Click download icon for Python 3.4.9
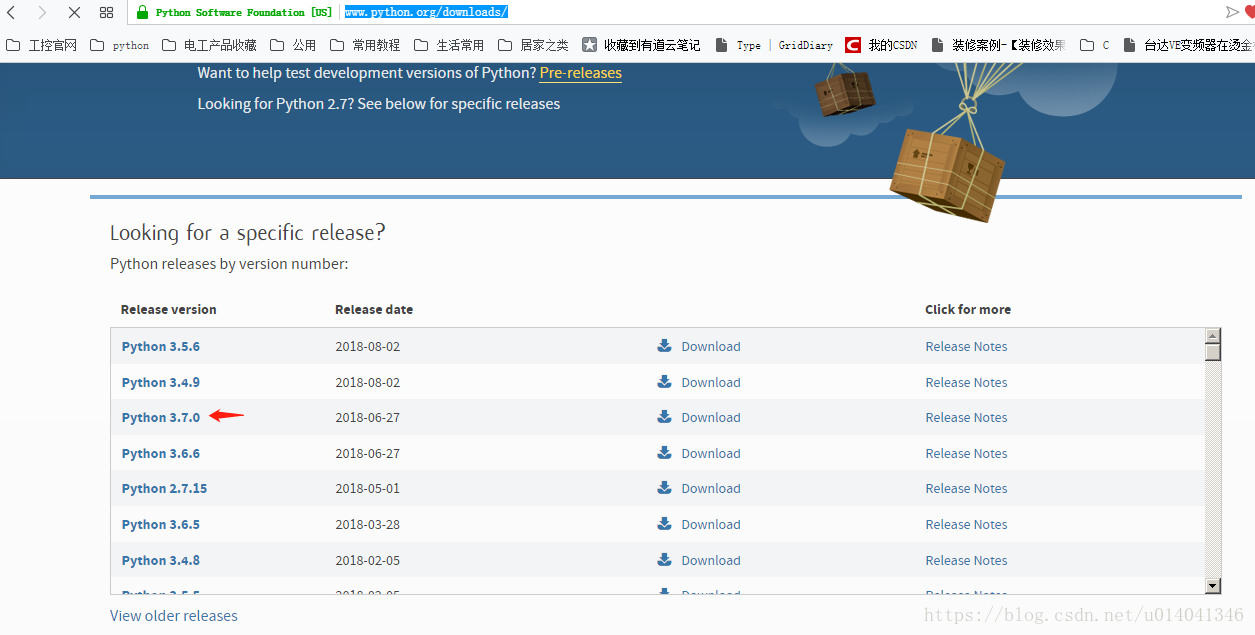This screenshot has width=1255, height=635. 664,382
